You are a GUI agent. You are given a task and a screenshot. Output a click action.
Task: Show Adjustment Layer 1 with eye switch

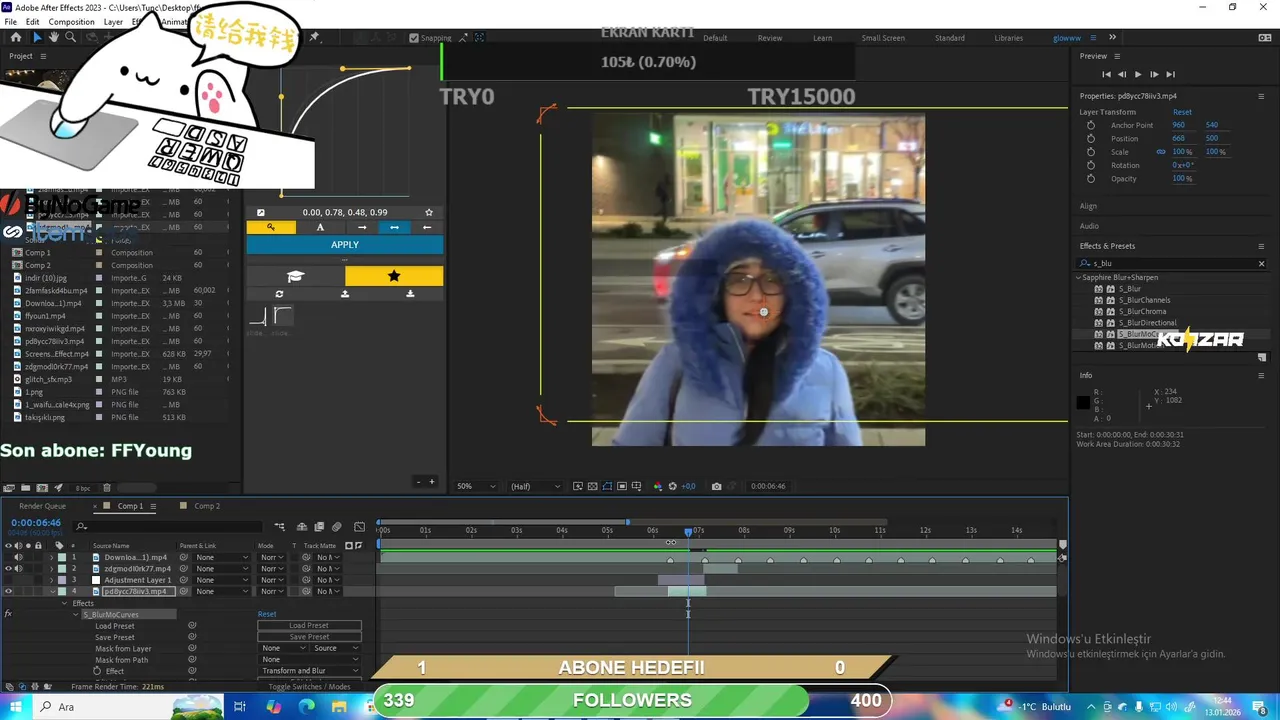[x=8, y=580]
